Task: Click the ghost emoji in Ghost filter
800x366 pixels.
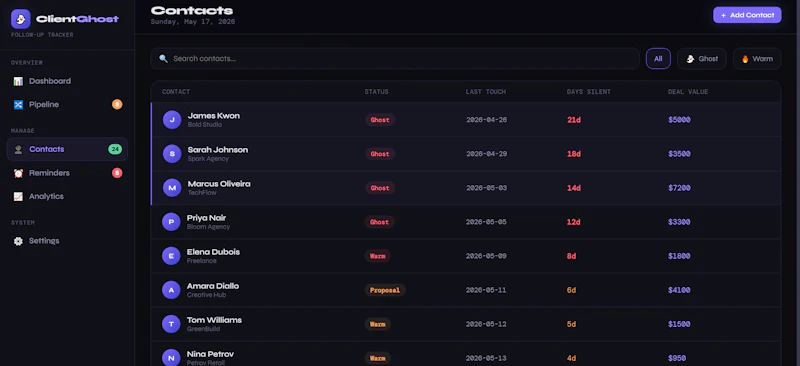Action: pos(690,59)
